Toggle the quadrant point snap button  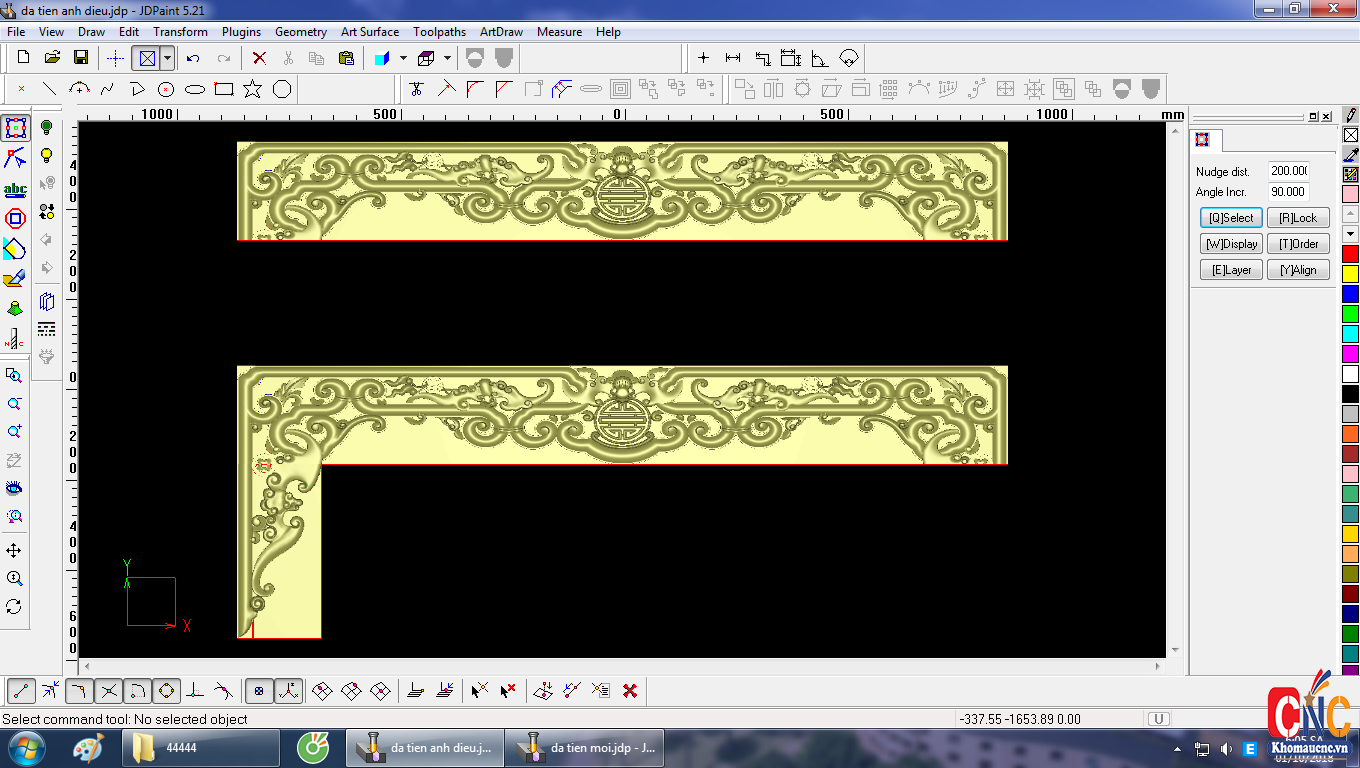point(166,690)
